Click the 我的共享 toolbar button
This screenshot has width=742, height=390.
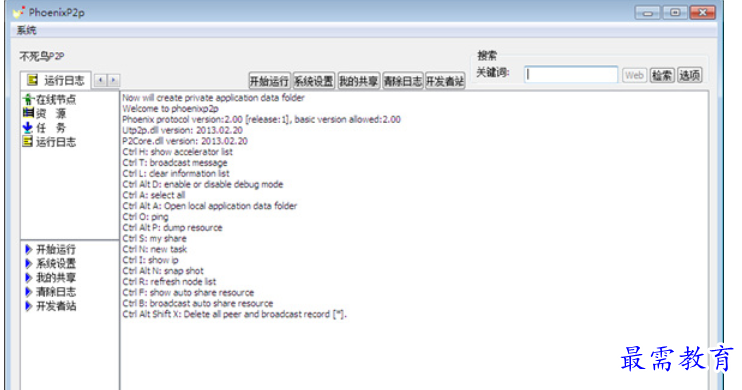point(358,81)
